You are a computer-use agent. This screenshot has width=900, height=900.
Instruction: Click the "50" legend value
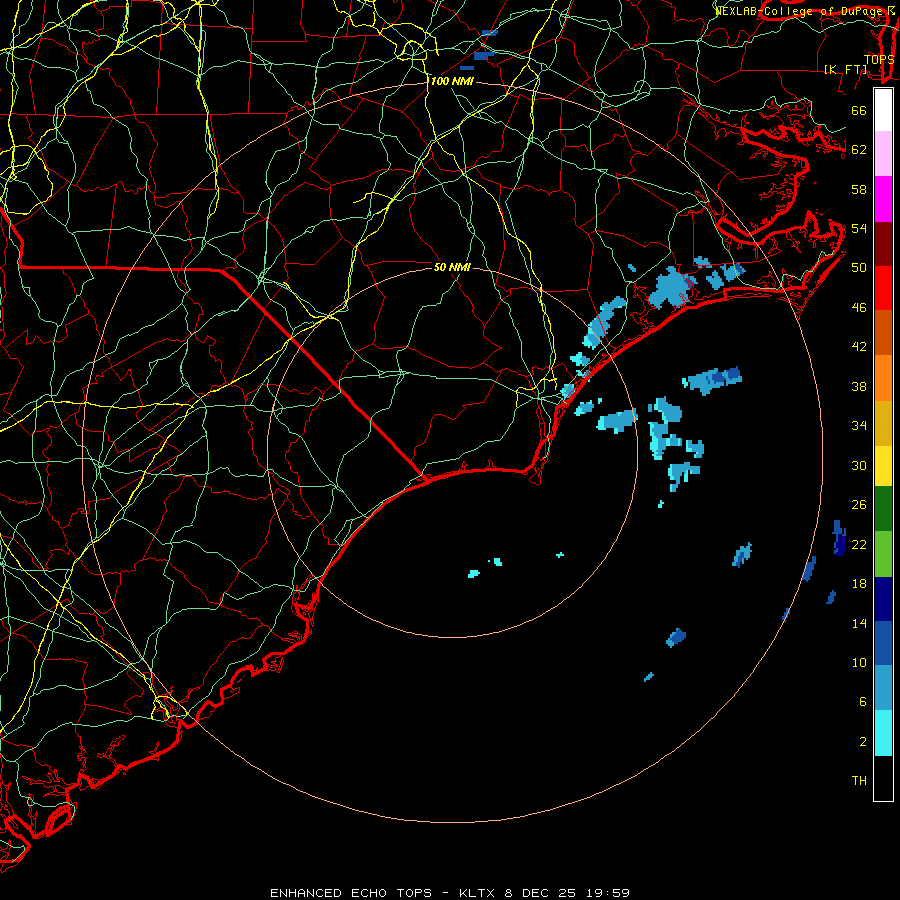point(859,267)
